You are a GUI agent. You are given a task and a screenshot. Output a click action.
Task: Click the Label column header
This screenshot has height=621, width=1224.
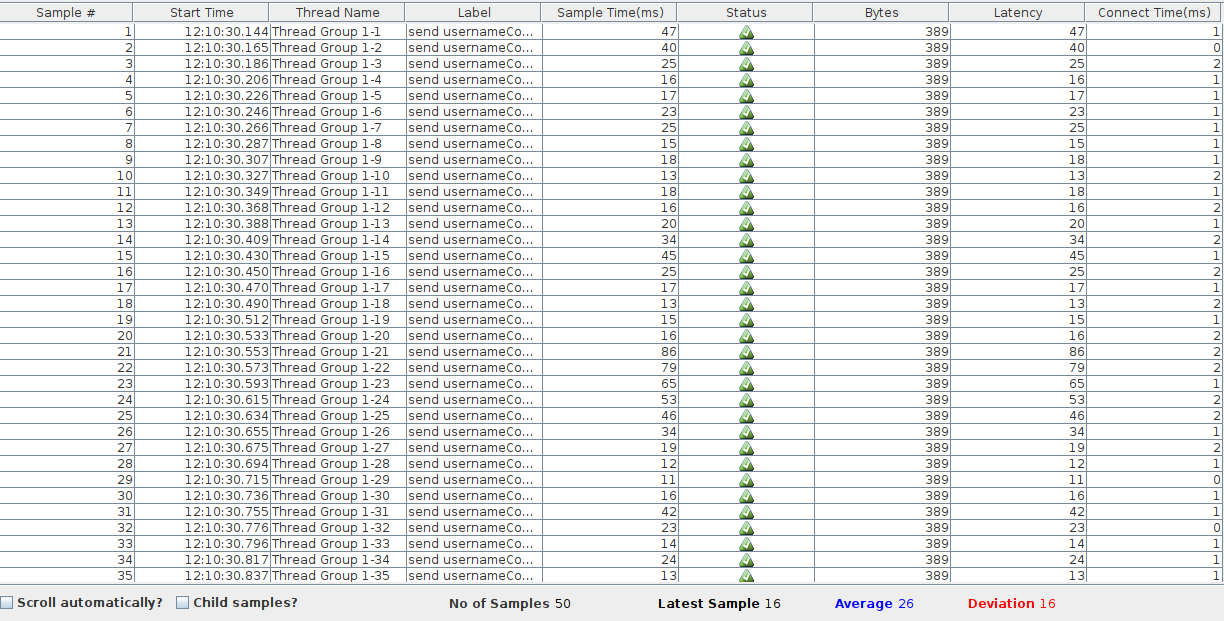coord(473,13)
